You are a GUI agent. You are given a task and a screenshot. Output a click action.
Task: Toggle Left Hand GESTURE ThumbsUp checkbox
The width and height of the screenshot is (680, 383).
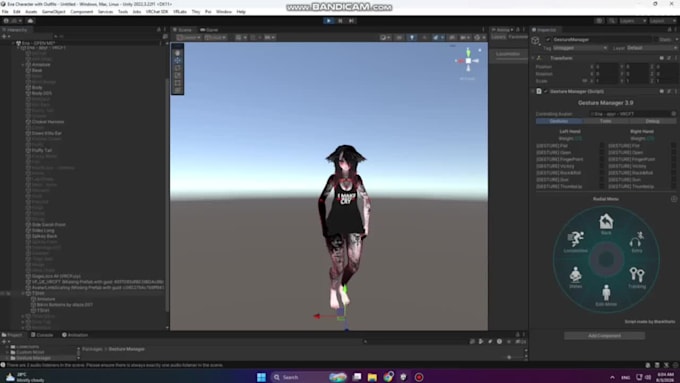point(602,186)
